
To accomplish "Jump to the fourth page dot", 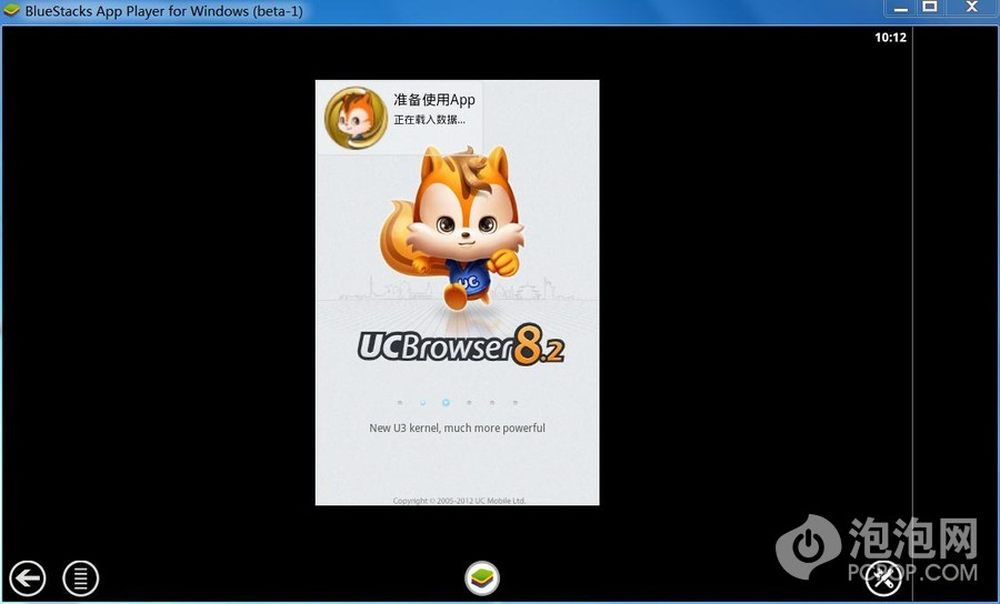I will point(469,403).
